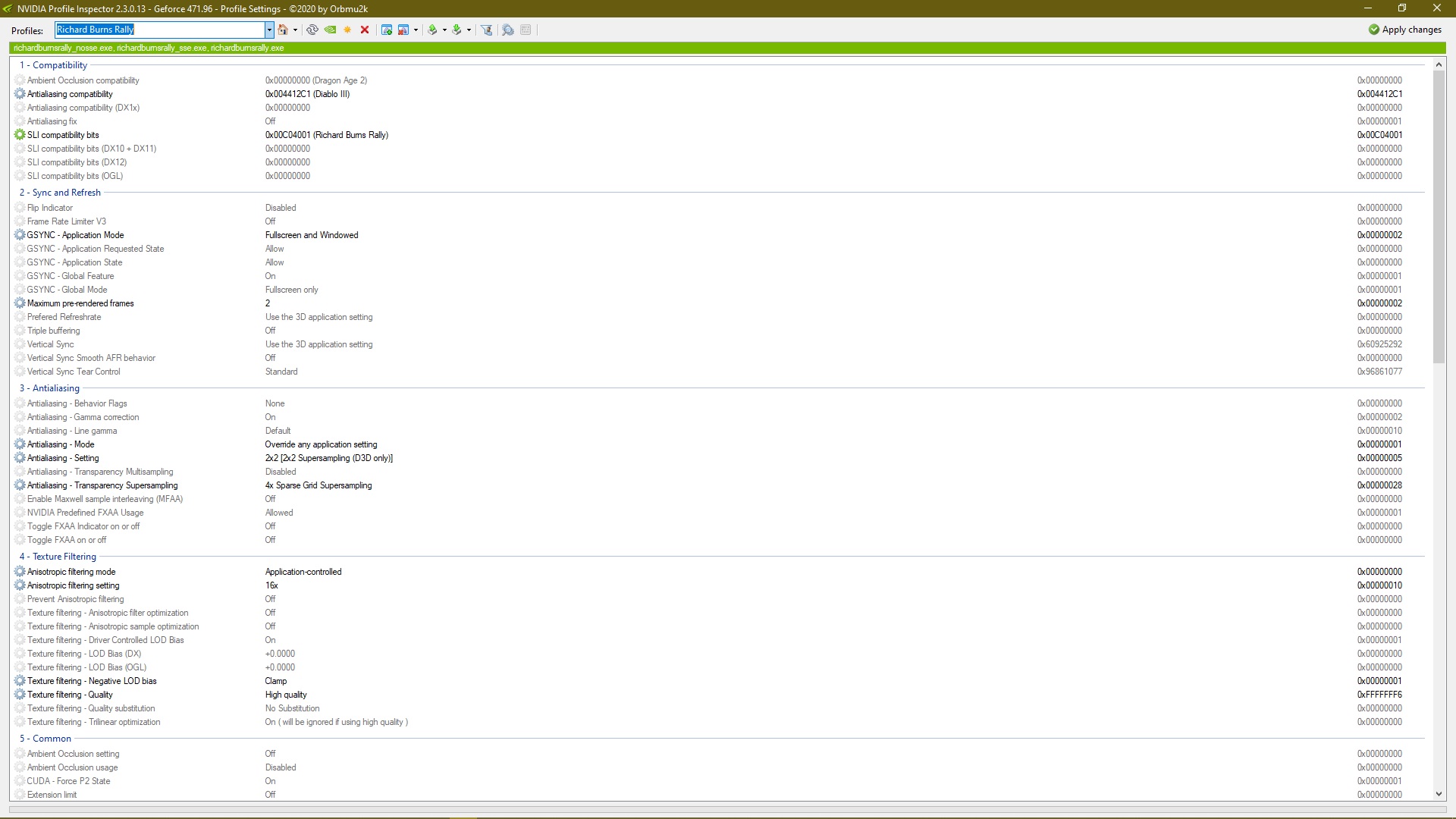Click gear beside Antialiasing - Transparency Supersampling
Image resolution: width=1456 pixels, height=819 pixels.
(x=20, y=485)
